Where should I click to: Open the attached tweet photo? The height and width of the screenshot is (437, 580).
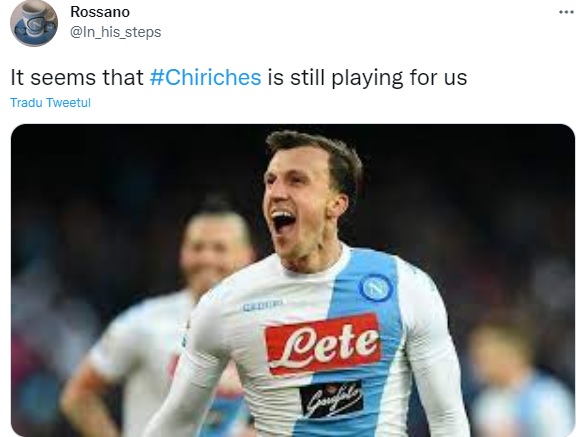[293, 280]
